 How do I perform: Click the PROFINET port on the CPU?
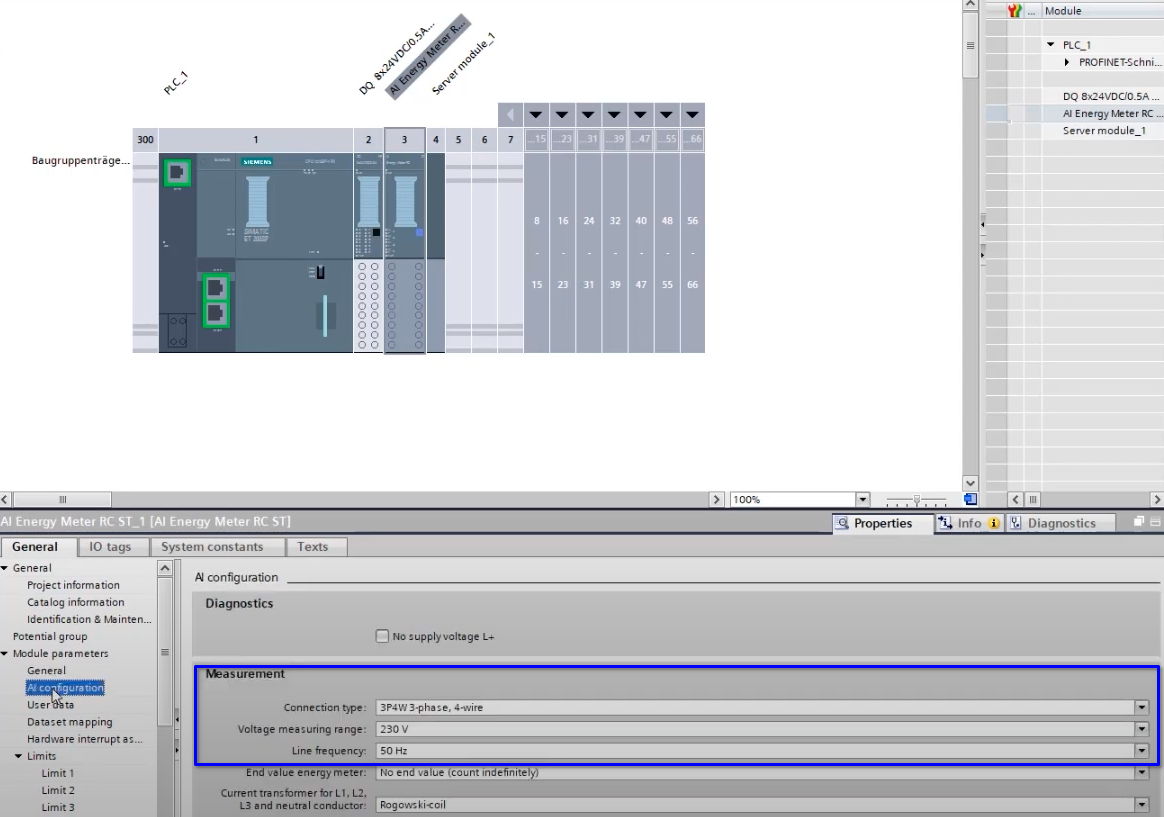pos(177,173)
